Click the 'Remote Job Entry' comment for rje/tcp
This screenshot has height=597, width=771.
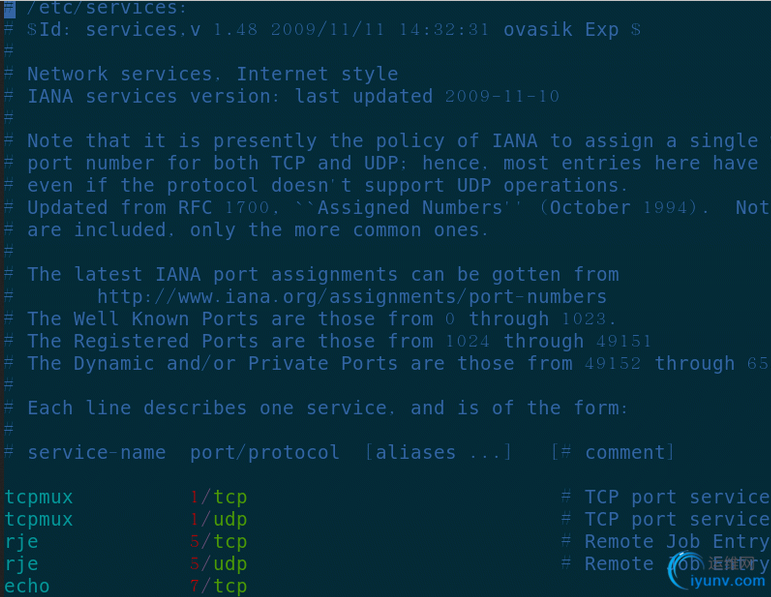coord(677,541)
